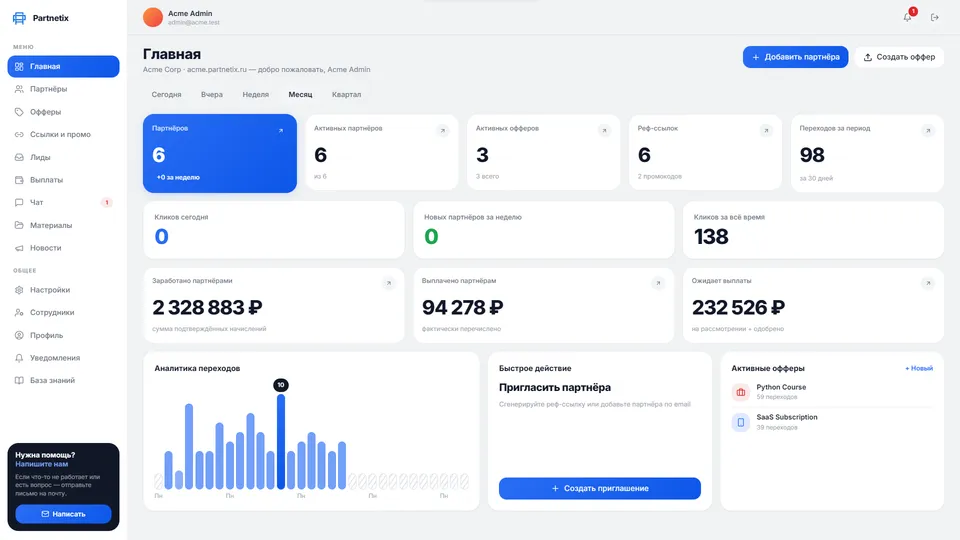The height and width of the screenshot is (540, 960).
Task: Click the 94 278 ₽ paid amount
Action: click(463, 307)
